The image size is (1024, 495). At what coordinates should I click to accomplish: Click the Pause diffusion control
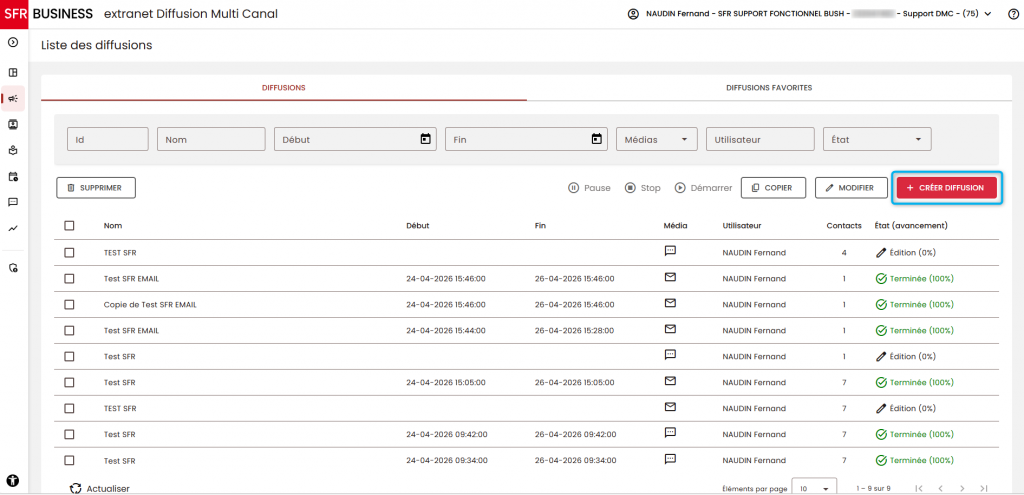[589, 188]
